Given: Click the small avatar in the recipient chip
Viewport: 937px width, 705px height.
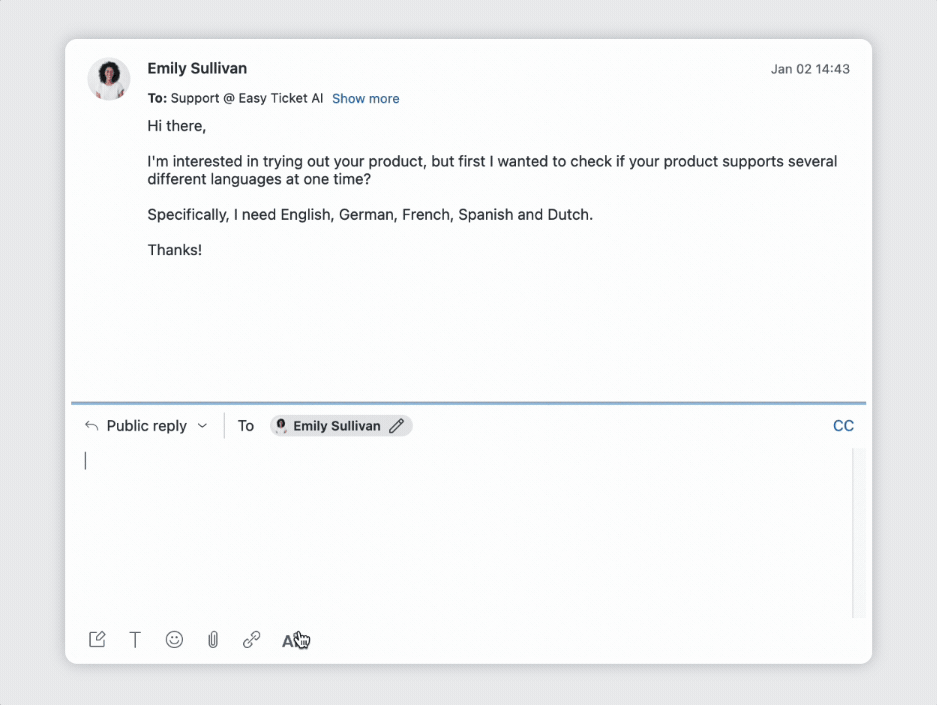Looking at the screenshot, I should 281,426.
